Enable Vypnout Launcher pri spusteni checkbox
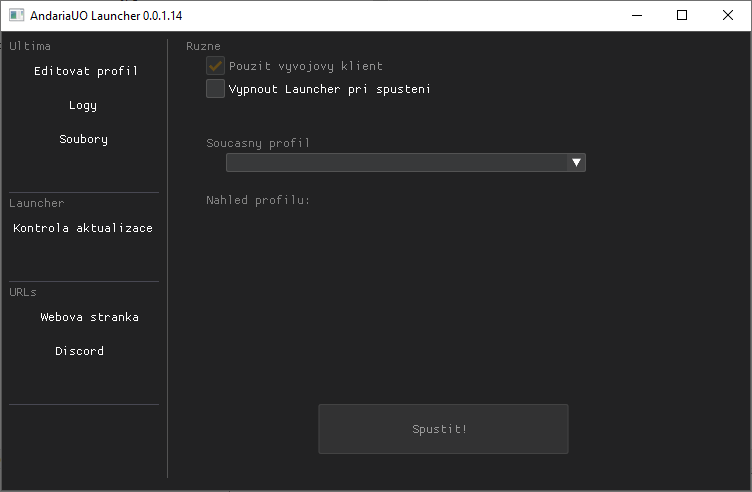Viewport: 752px width, 492px height. [x=215, y=89]
